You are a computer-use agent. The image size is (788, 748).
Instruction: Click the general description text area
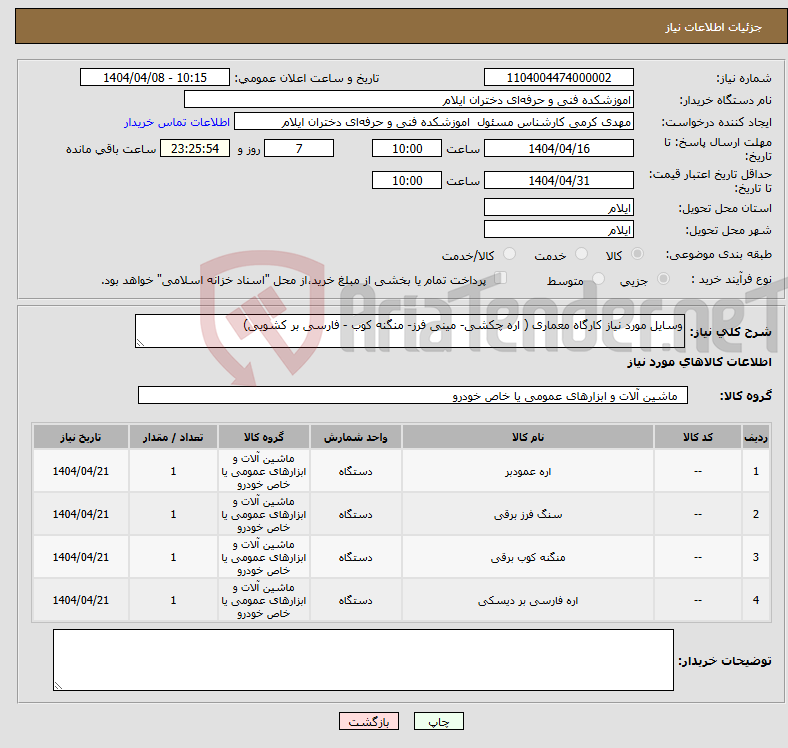tap(410, 331)
